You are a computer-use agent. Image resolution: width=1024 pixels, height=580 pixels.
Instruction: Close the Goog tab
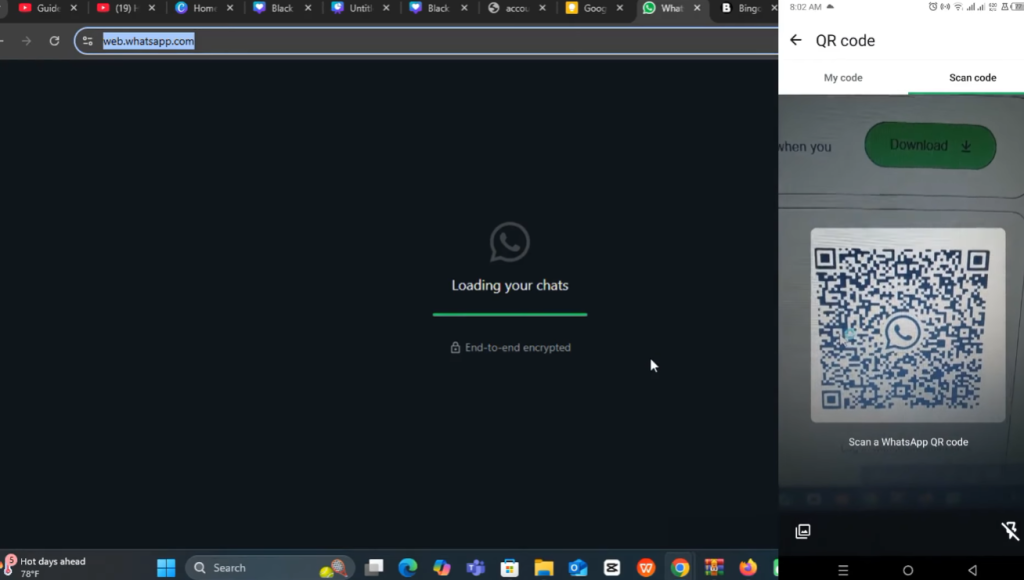pos(620,8)
